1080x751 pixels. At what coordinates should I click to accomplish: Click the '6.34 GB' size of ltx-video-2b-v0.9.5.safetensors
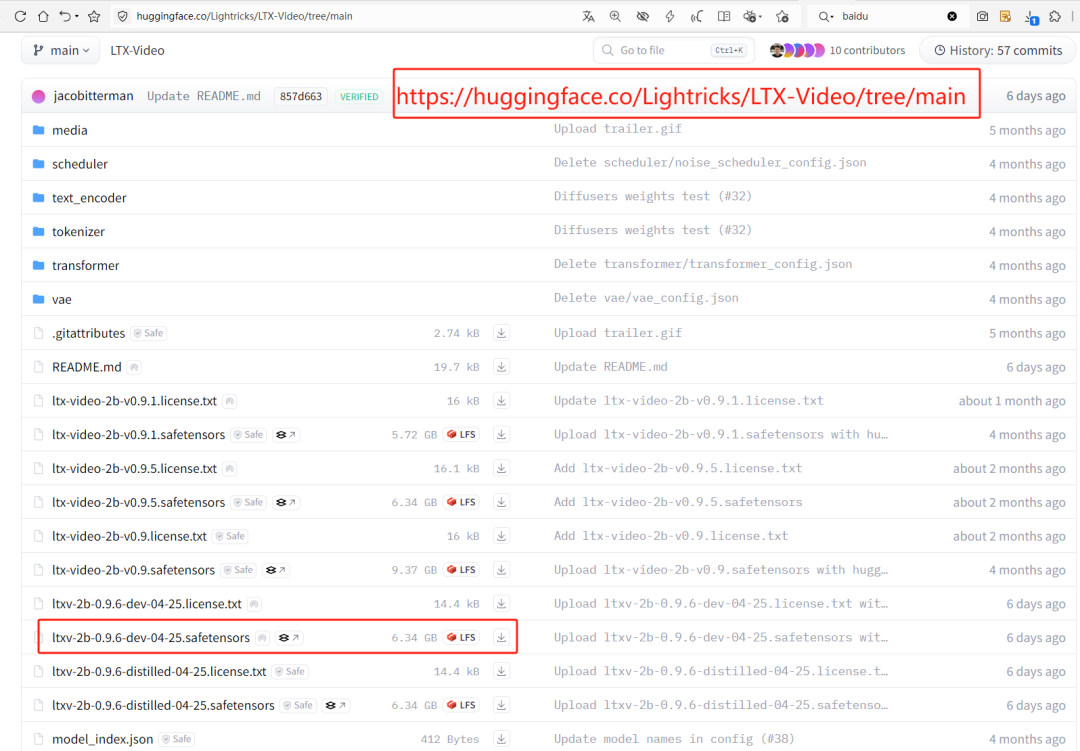[415, 502]
